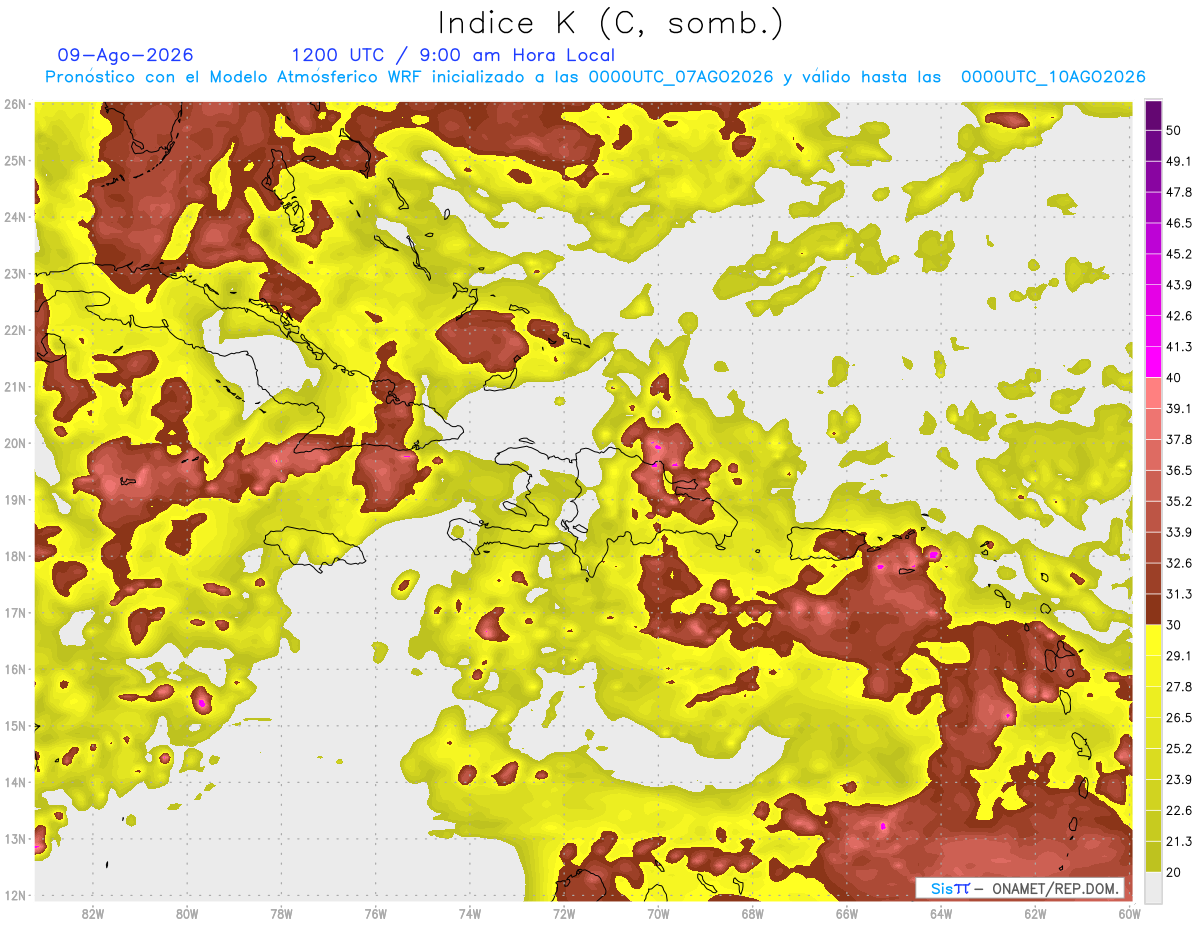Screen dimensions: 1200x927
Task: Click the latitude axis label '12N'
Action: click(x=15, y=895)
